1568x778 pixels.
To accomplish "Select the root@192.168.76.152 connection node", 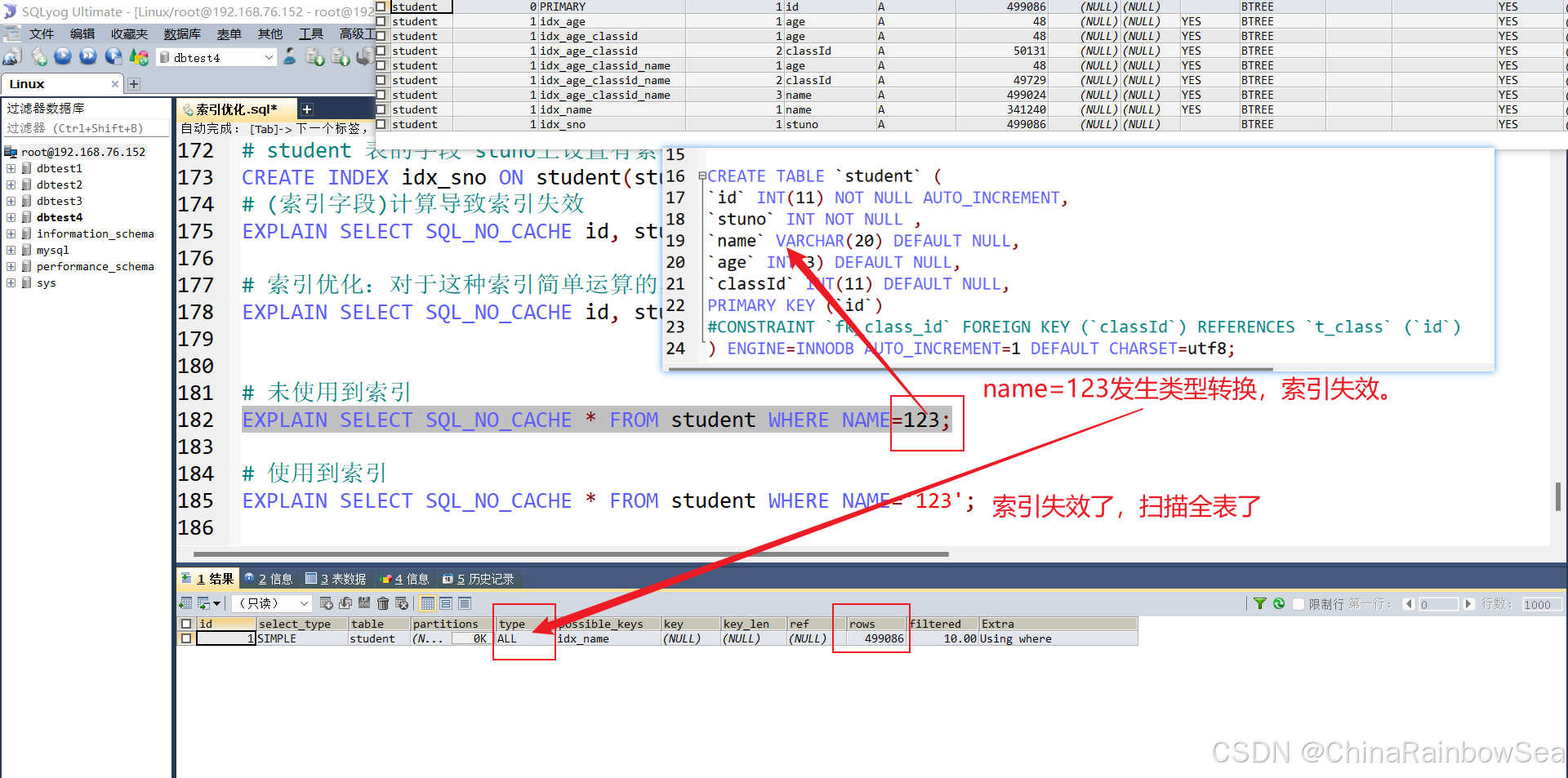I will pyautogui.click(x=83, y=152).
